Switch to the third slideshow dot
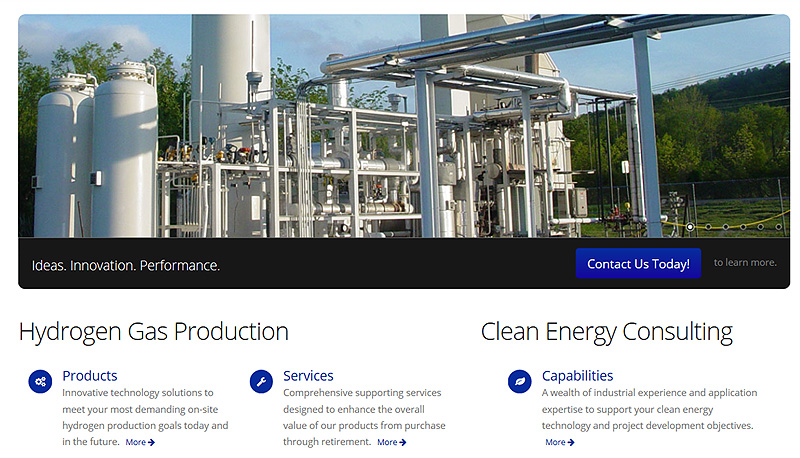The image size is (800, 458). [x=726, y=227]
